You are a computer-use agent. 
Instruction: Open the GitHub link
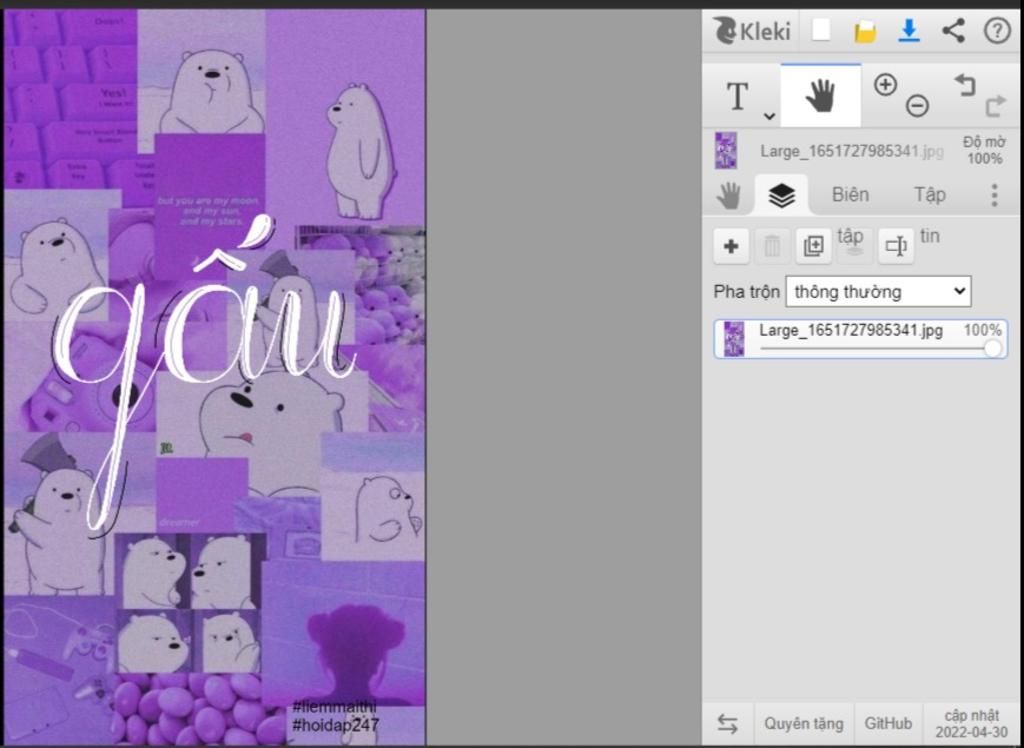click(888, 724)
